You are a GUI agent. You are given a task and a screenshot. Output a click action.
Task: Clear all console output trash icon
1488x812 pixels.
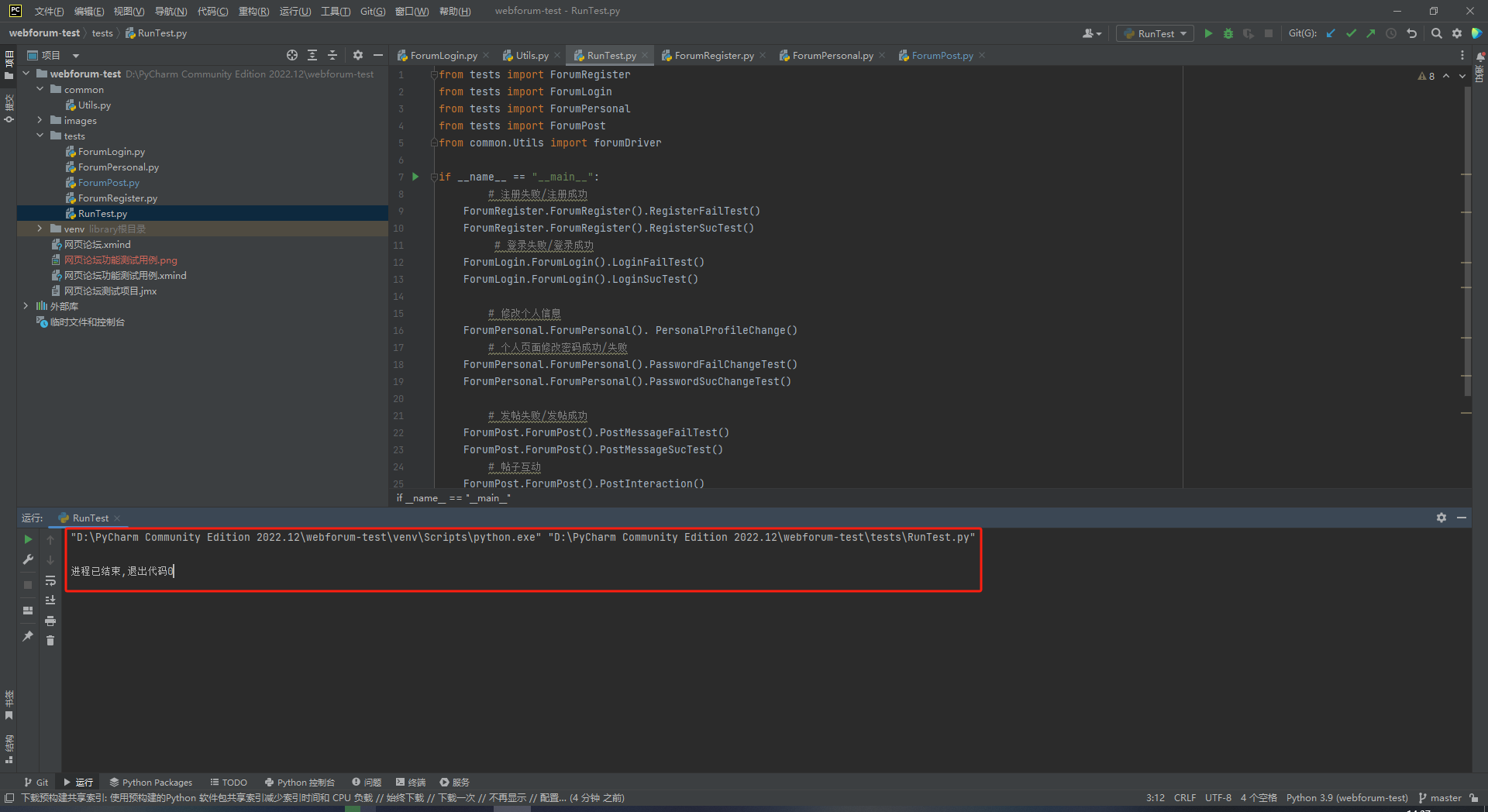50,640
